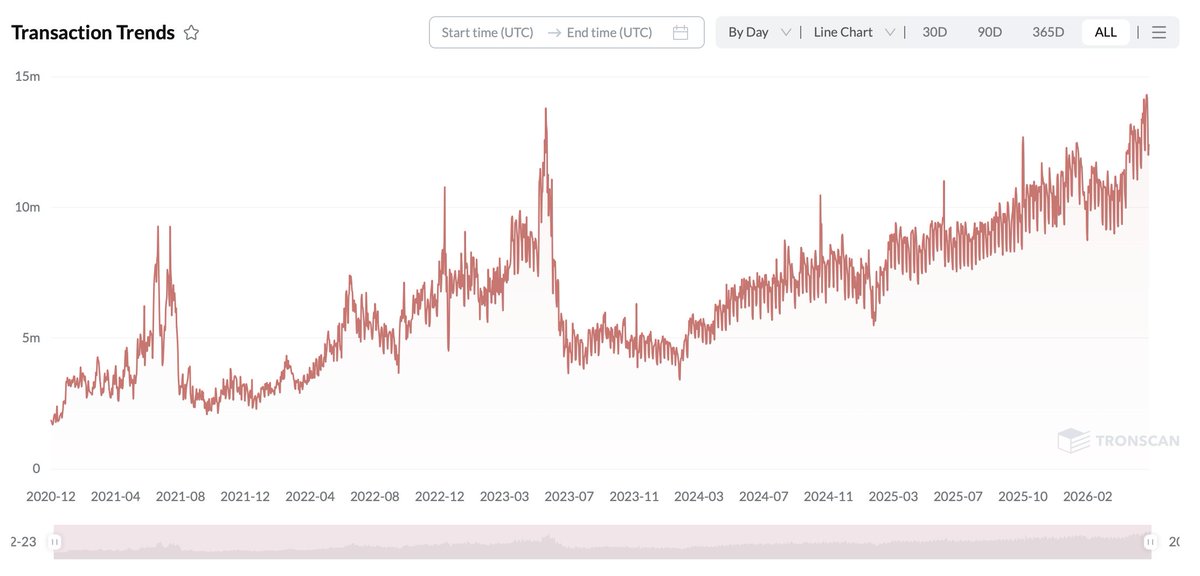Click the 2025-03 x-axis label

tap(894, 496)
